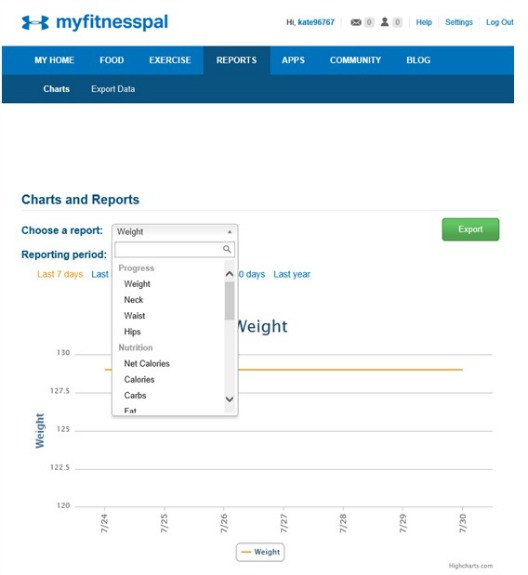528x575 pixels.
Task: Select Net Calories from report list
Action: pos(147,363)
